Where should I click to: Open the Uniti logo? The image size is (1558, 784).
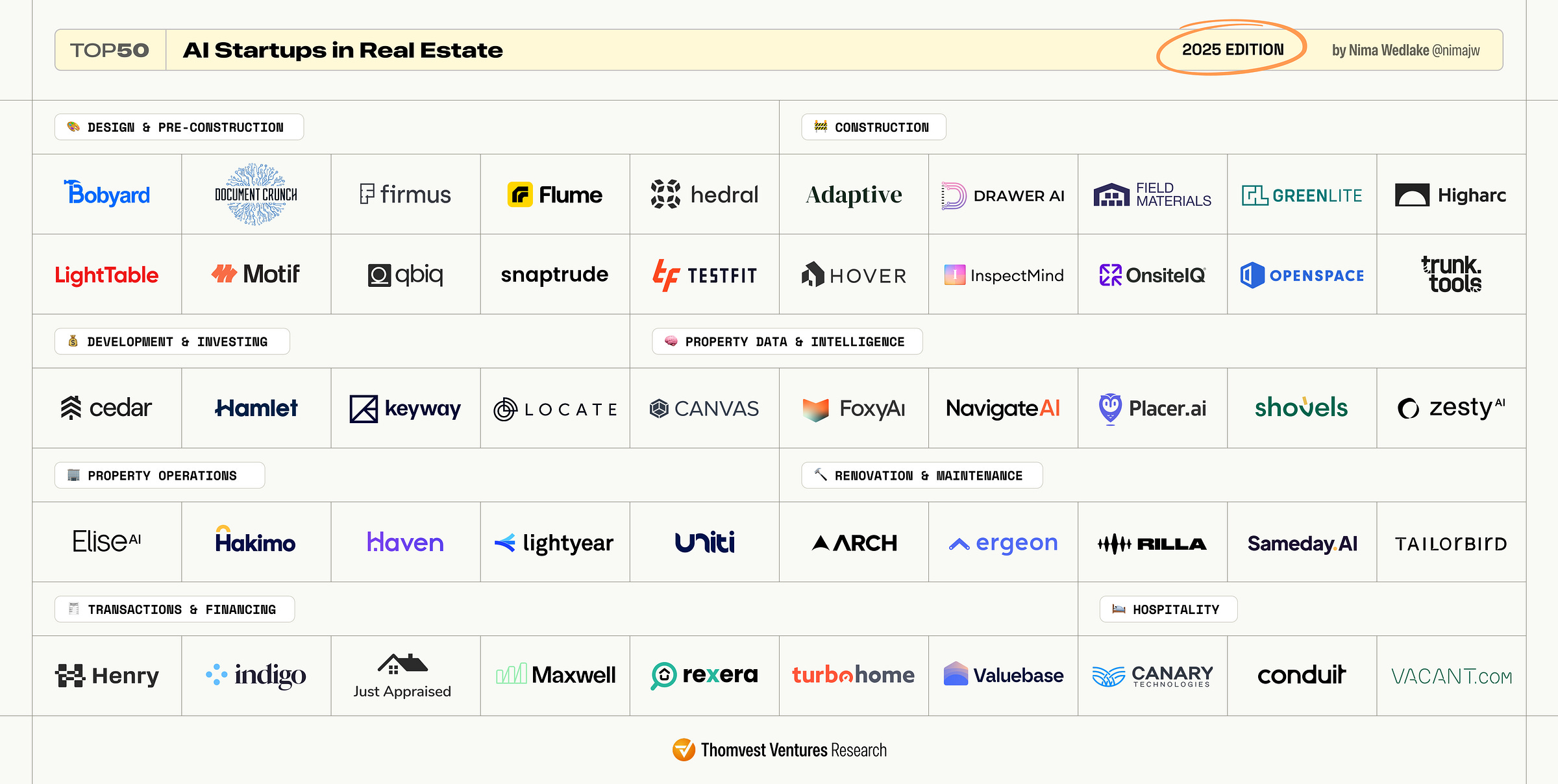click(x=704, y=542)
